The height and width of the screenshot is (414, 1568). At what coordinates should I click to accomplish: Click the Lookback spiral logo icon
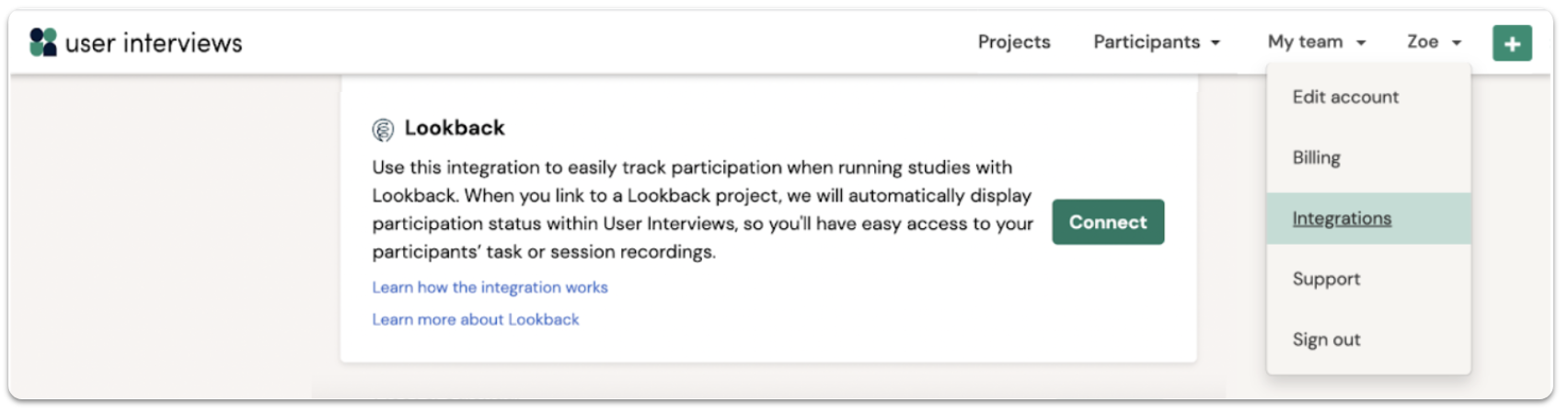(383, 130)
